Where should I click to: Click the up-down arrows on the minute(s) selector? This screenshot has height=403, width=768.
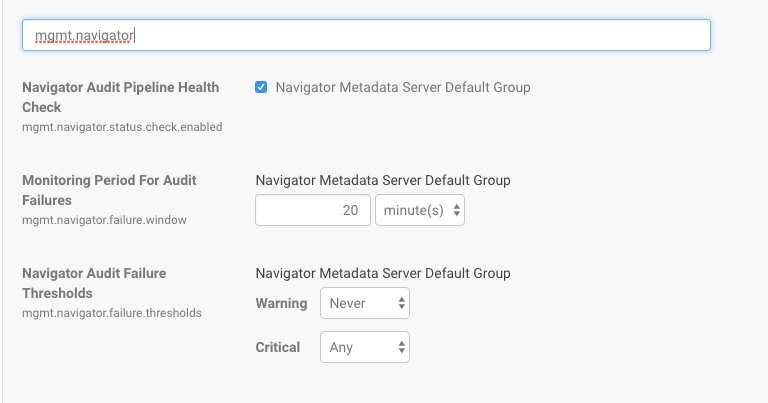point(456,211)
